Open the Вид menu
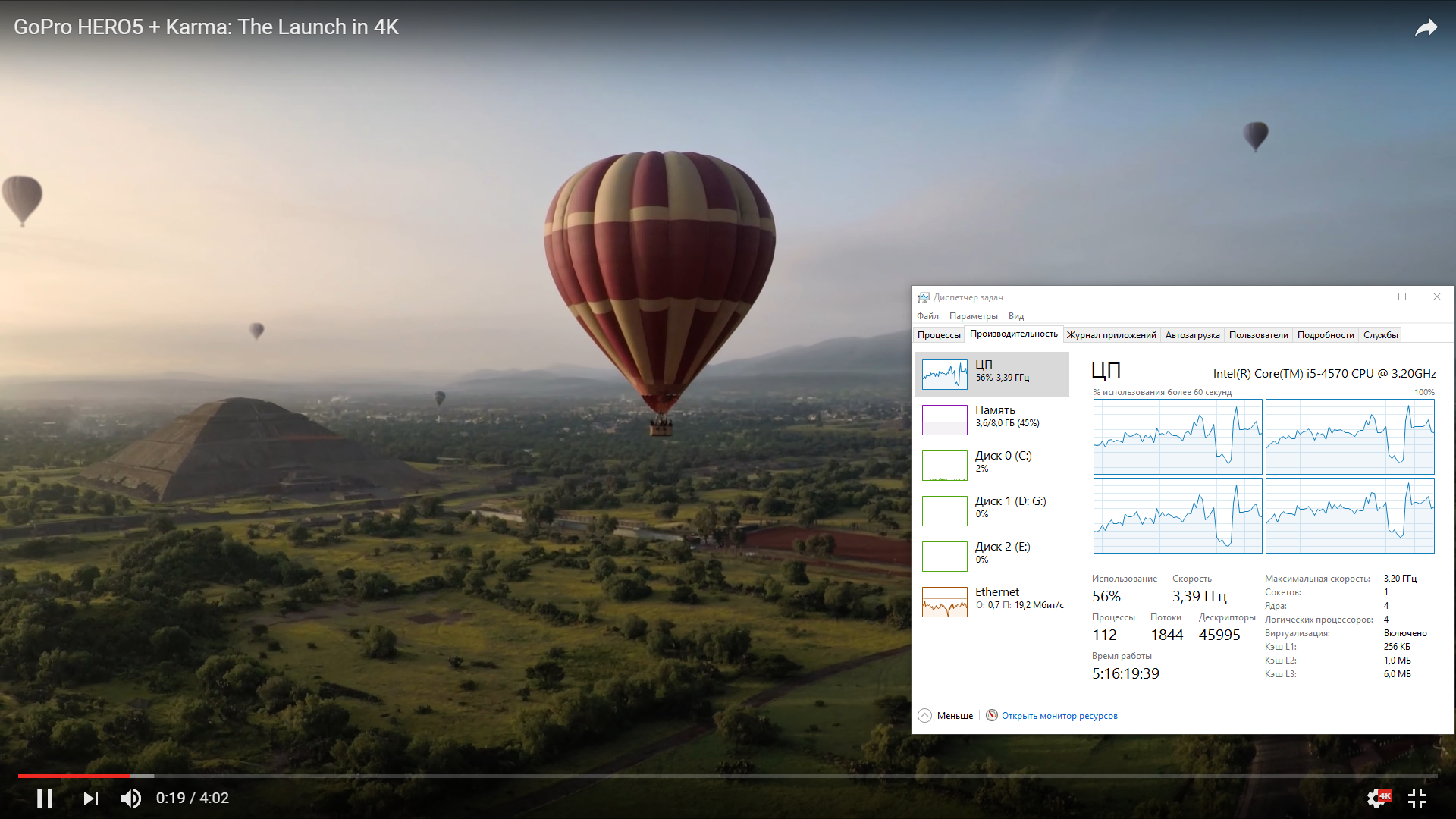Screen dimensions: 1456x819 (1016, 316)
